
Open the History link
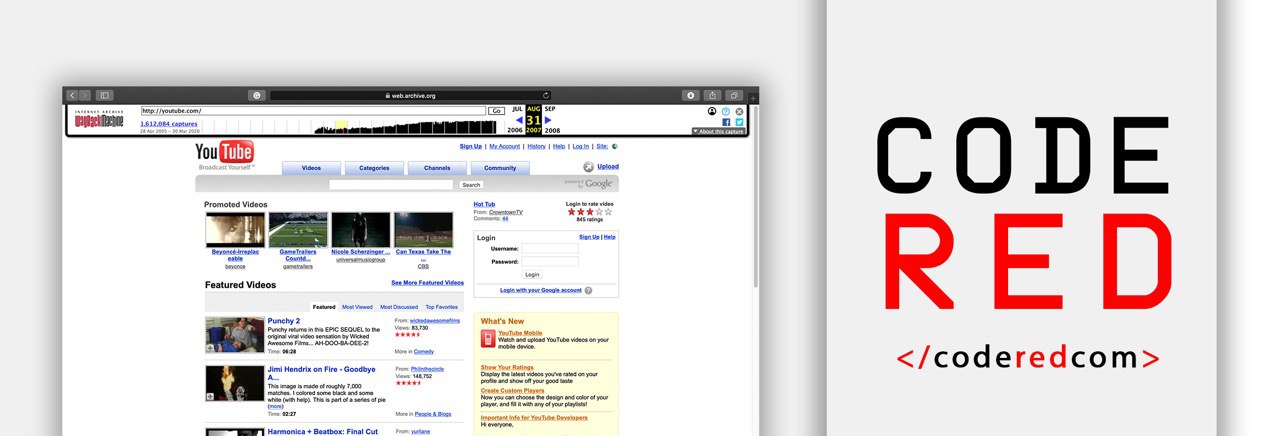coord(537,146)
